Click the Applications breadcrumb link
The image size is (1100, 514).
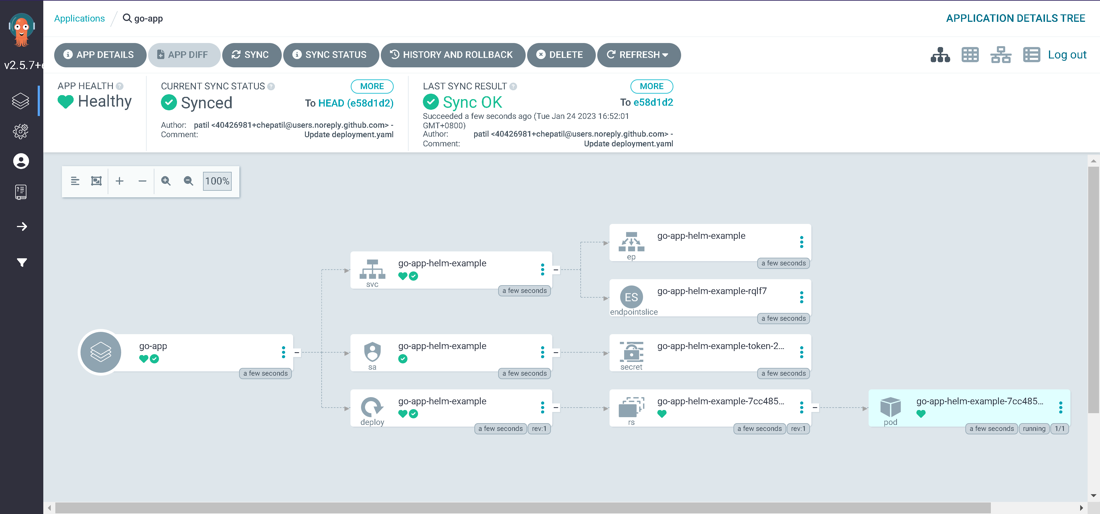[79, 18]
